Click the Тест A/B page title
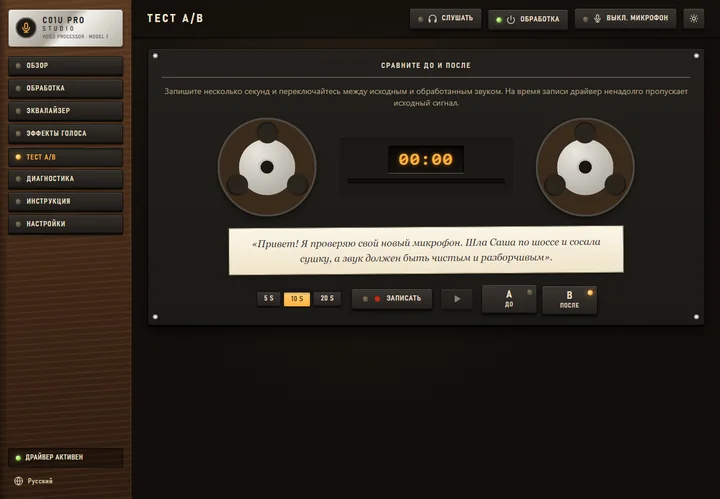This screenshot has width=720, height=499. pyautogui.click(x=175, y=18)
